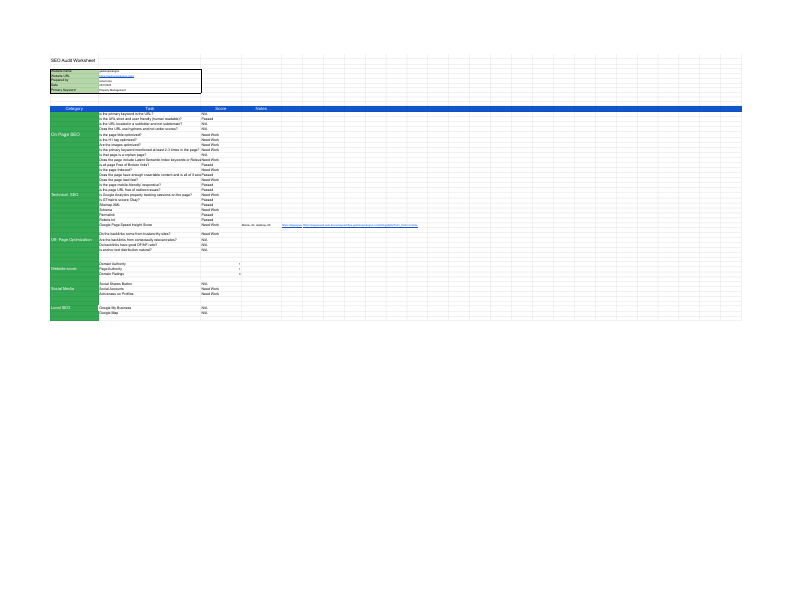Click the Task column header
The height and width of the screenshot is (612, 792).
click(150, 109)
